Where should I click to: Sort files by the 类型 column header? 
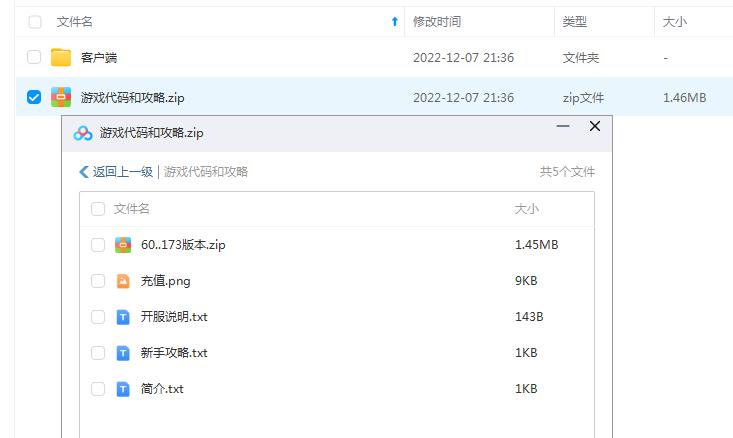[x=575, y=22]
